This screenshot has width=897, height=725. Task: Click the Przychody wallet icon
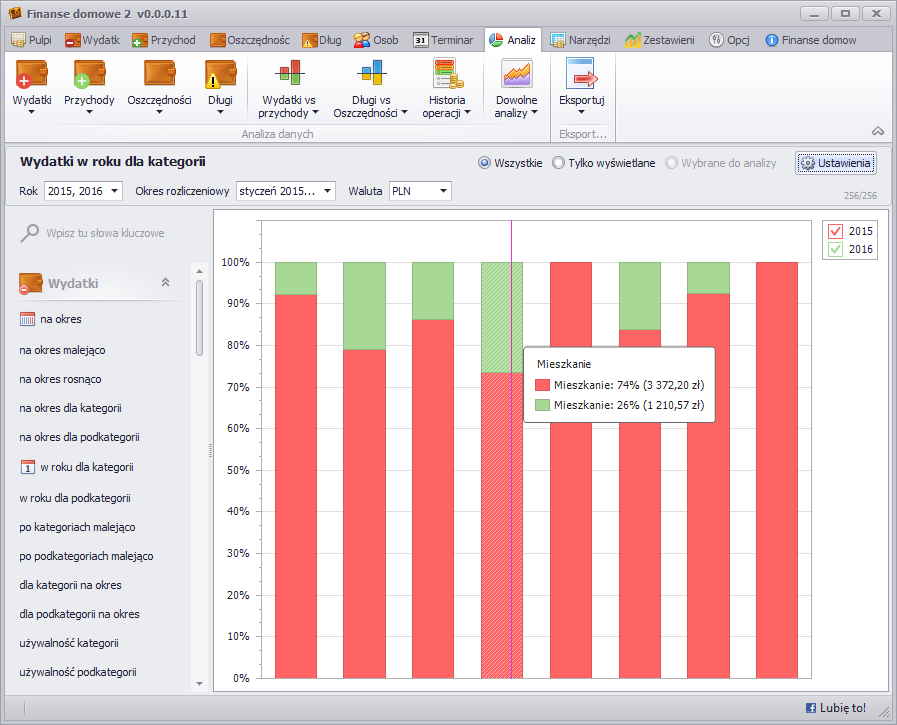[x=89, y=75]
